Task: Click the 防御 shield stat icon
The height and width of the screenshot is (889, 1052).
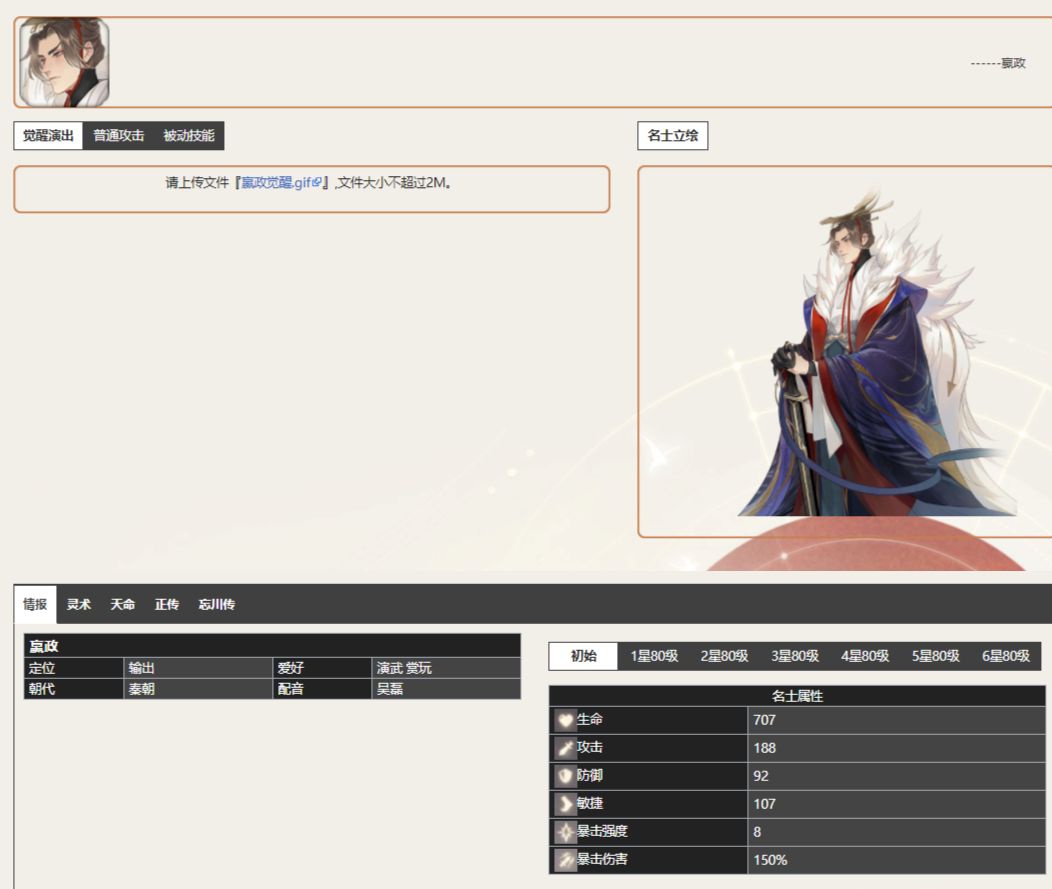Action: (566, 776)
